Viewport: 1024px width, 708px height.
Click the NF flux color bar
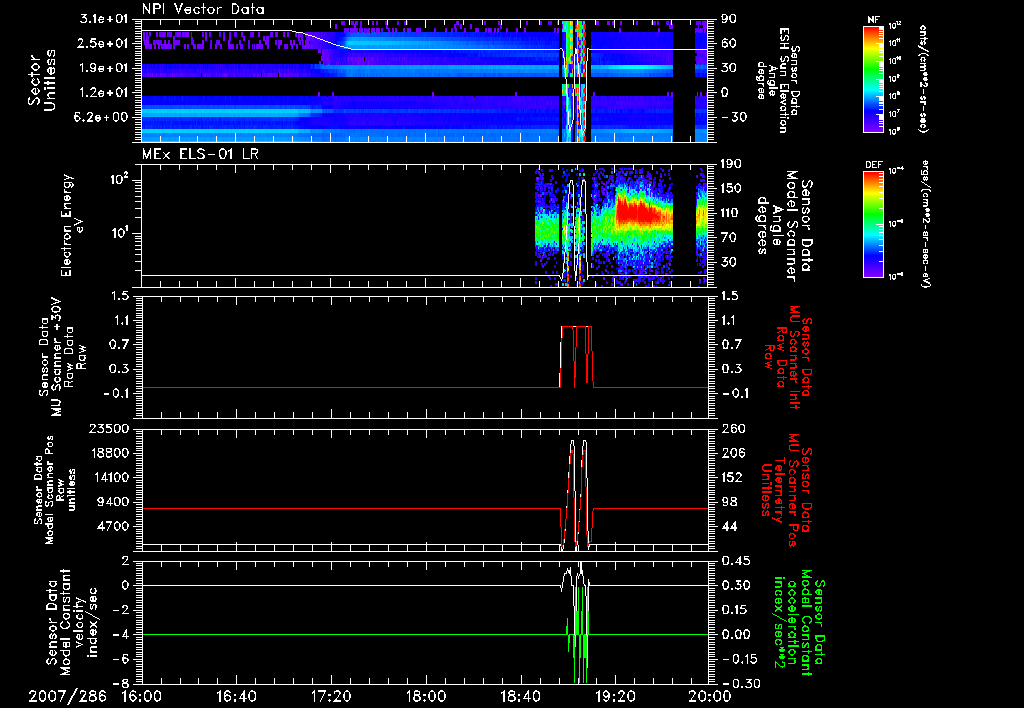874,78
